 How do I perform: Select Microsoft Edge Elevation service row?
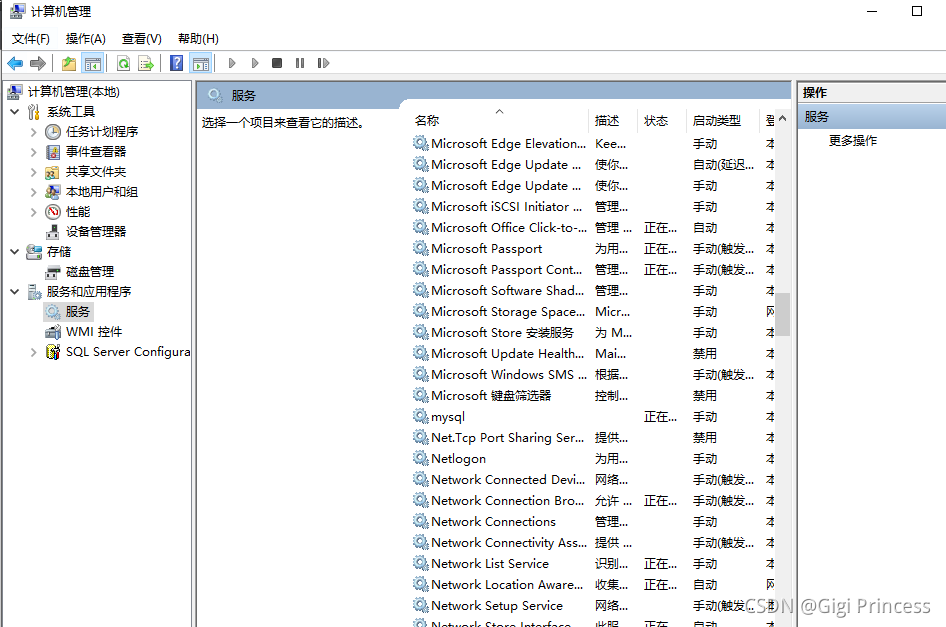point(594,144)
